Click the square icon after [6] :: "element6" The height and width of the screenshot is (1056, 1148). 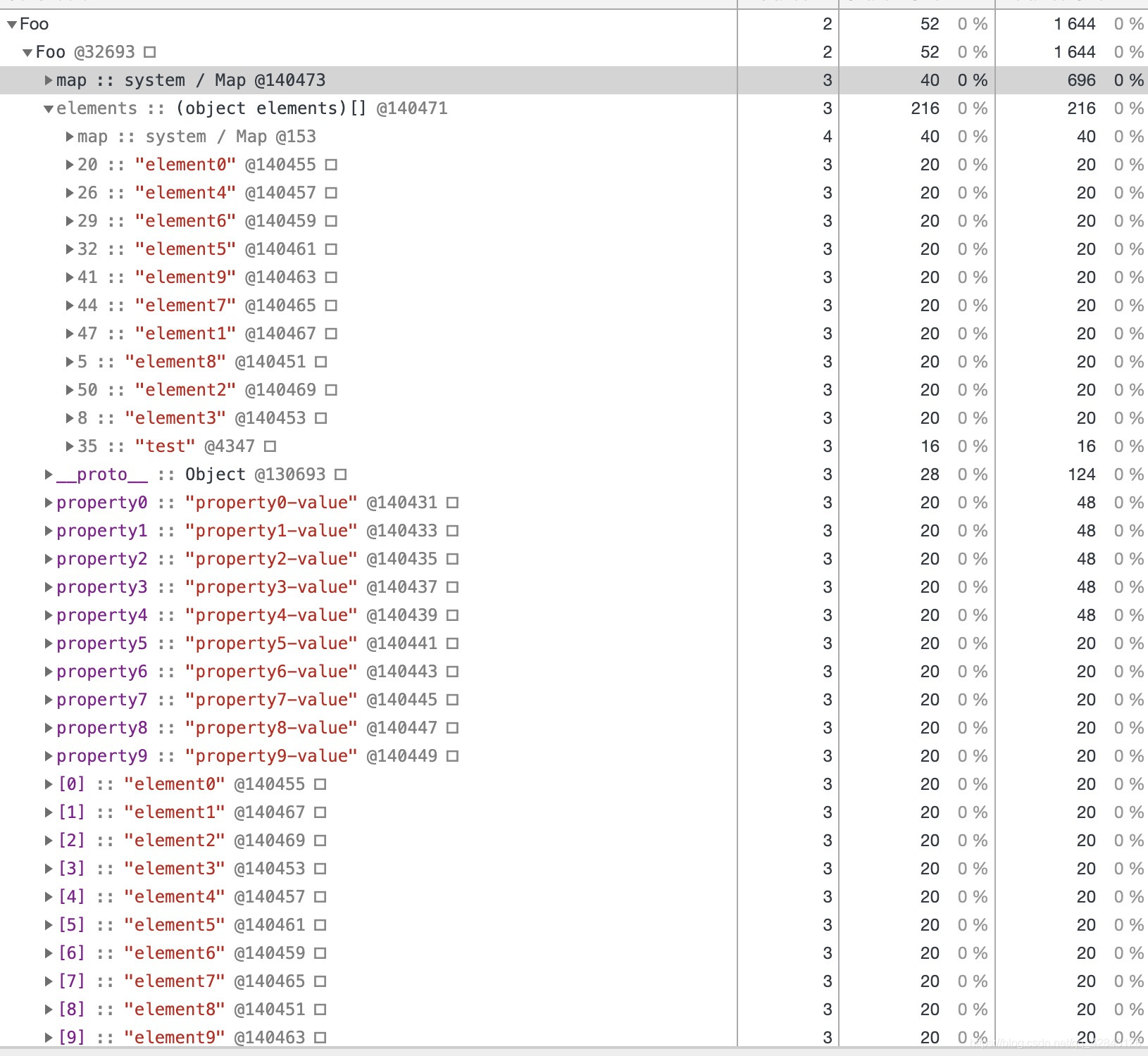[320, 953]
